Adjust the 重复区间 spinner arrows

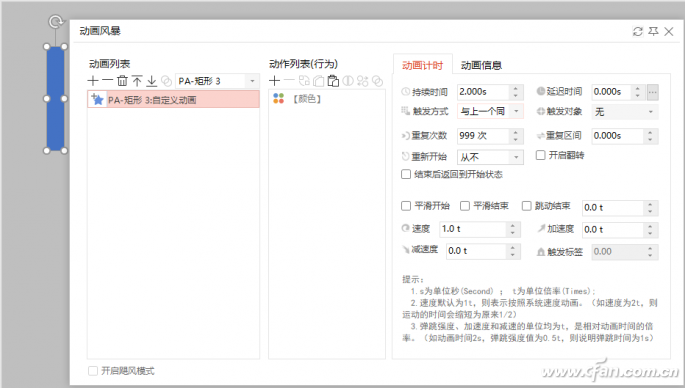[x=650, y=136]
